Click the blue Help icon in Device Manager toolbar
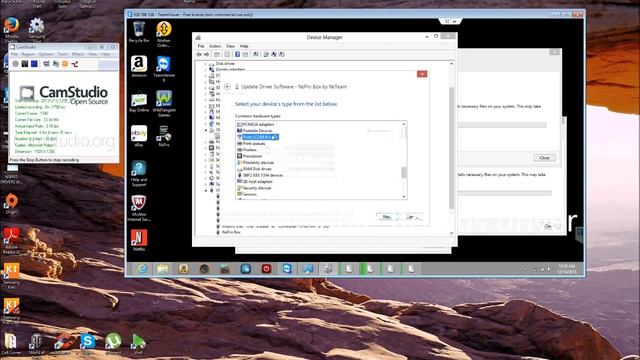 click(237, 54)
